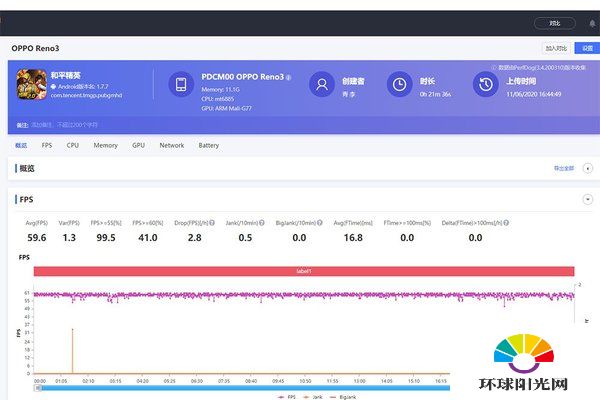This screenshot has height=400, width=600.
Task: Click the 备注 remark input field
Action: point(64,125)
